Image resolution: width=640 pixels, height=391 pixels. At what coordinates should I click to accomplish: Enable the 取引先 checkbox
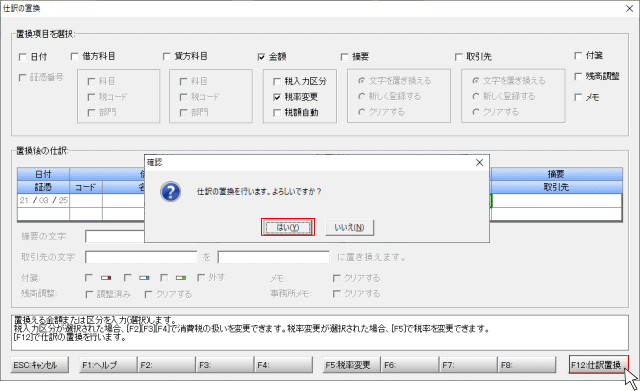click(x=459, y=57)
